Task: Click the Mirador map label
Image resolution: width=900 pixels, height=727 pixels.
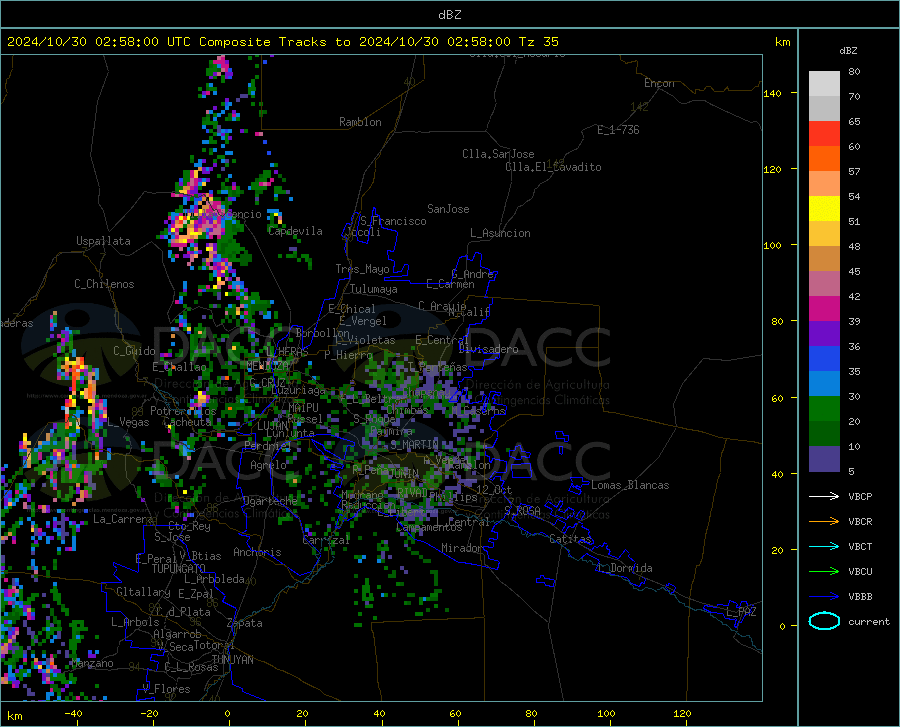Action: [x=462, y=548]
